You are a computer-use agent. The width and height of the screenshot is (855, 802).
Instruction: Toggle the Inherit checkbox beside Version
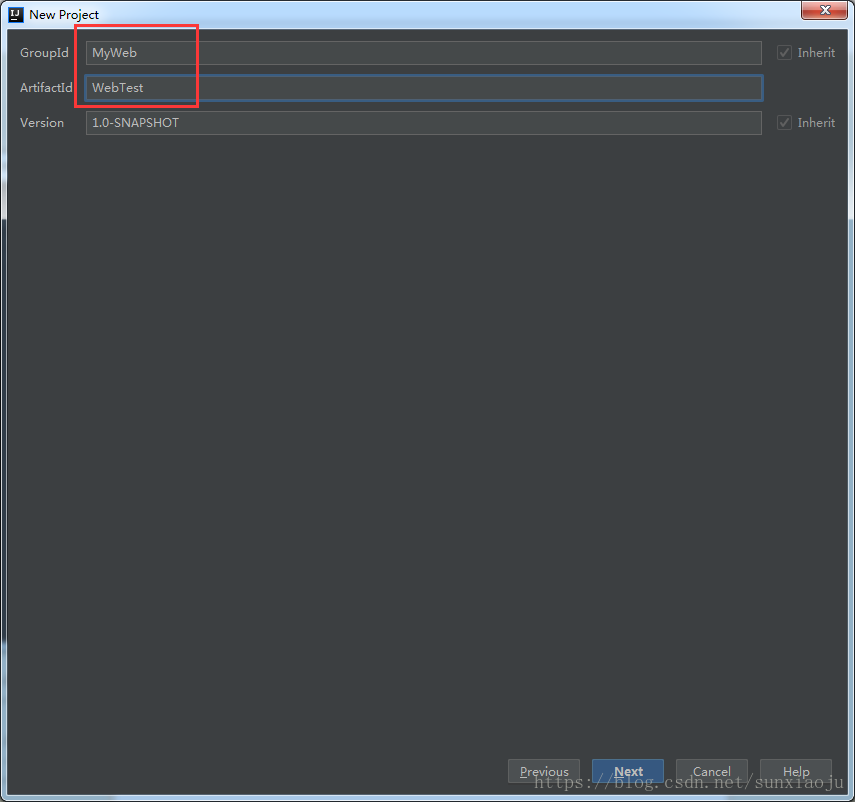pyautogui.click(x=784, y=123)
